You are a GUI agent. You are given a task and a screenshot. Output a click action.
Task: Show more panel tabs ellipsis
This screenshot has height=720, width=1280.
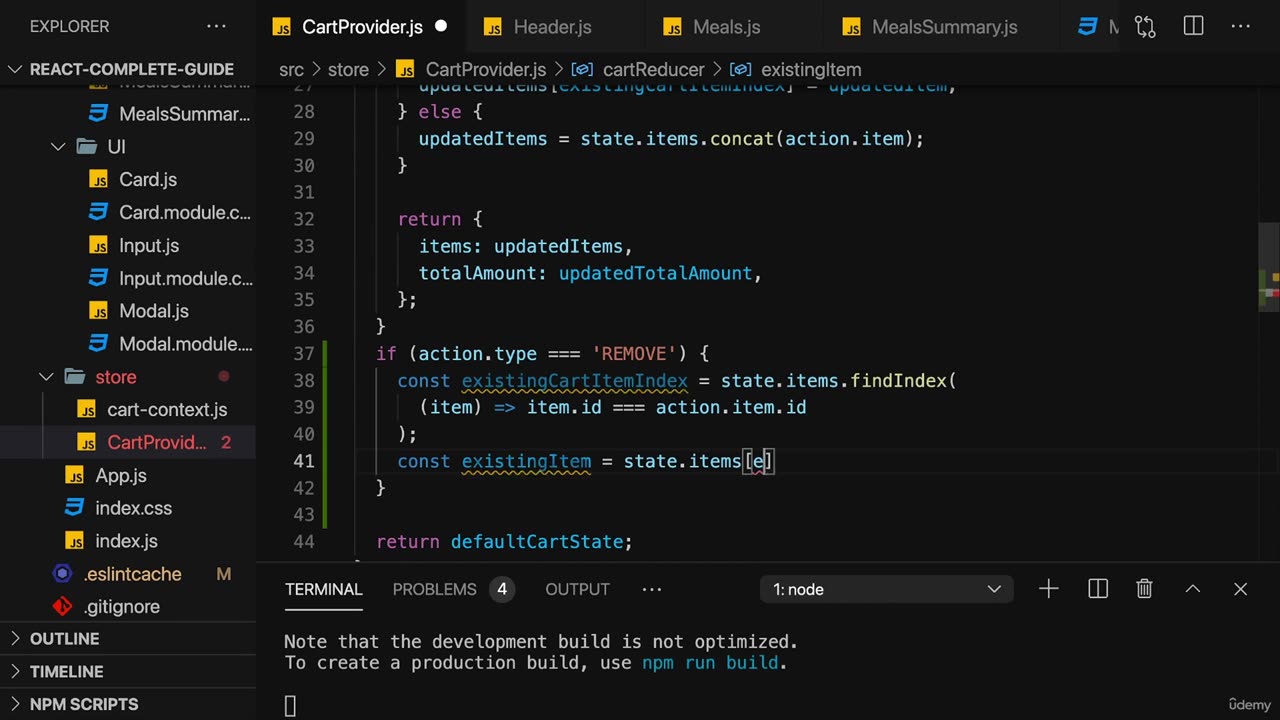point(652,589)
